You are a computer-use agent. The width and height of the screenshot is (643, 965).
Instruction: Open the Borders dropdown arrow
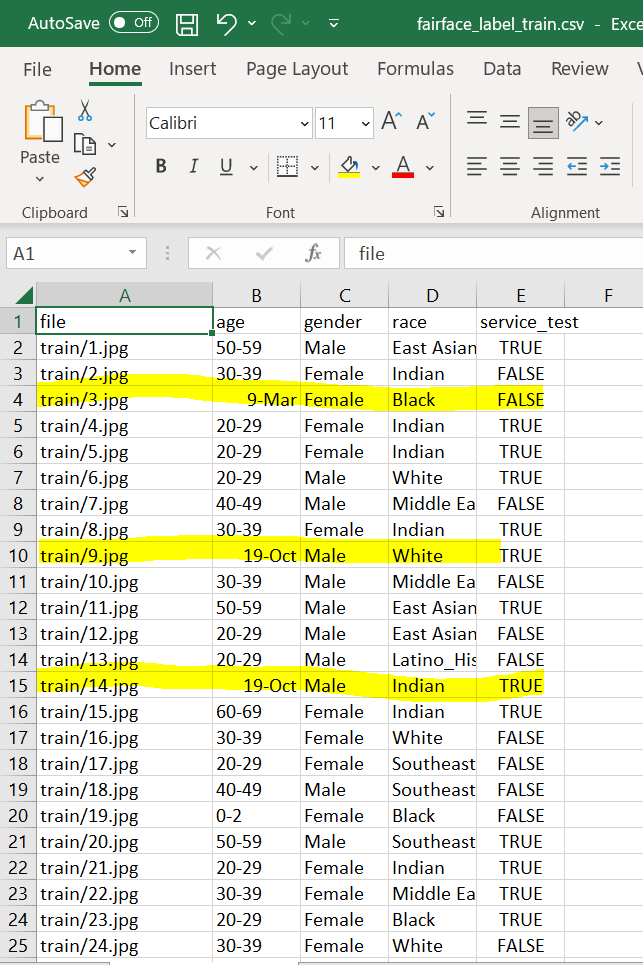(x=314, y=167)
